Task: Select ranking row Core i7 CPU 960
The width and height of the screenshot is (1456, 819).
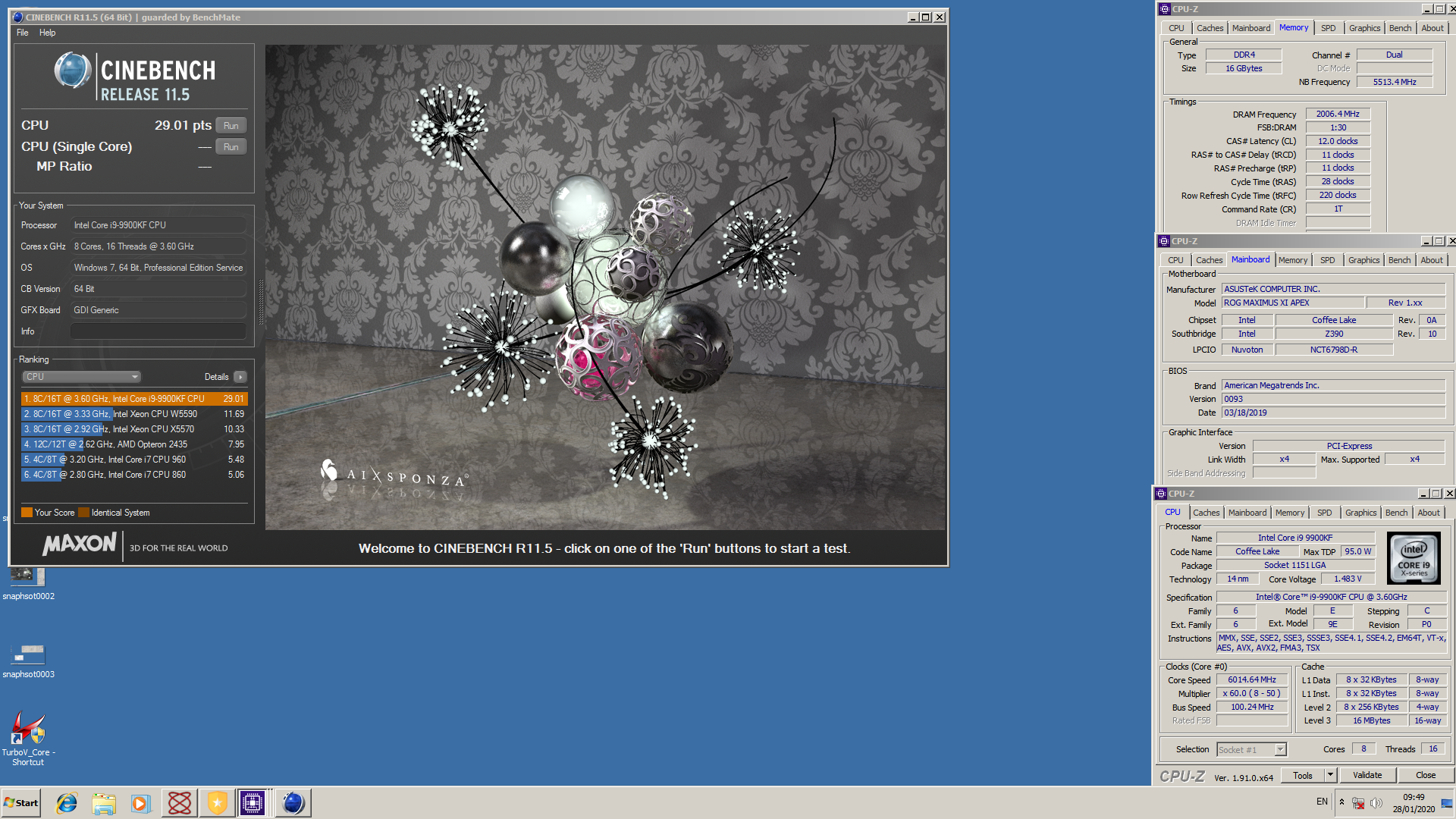Action: pyautogui.click(x=134, y=460)
